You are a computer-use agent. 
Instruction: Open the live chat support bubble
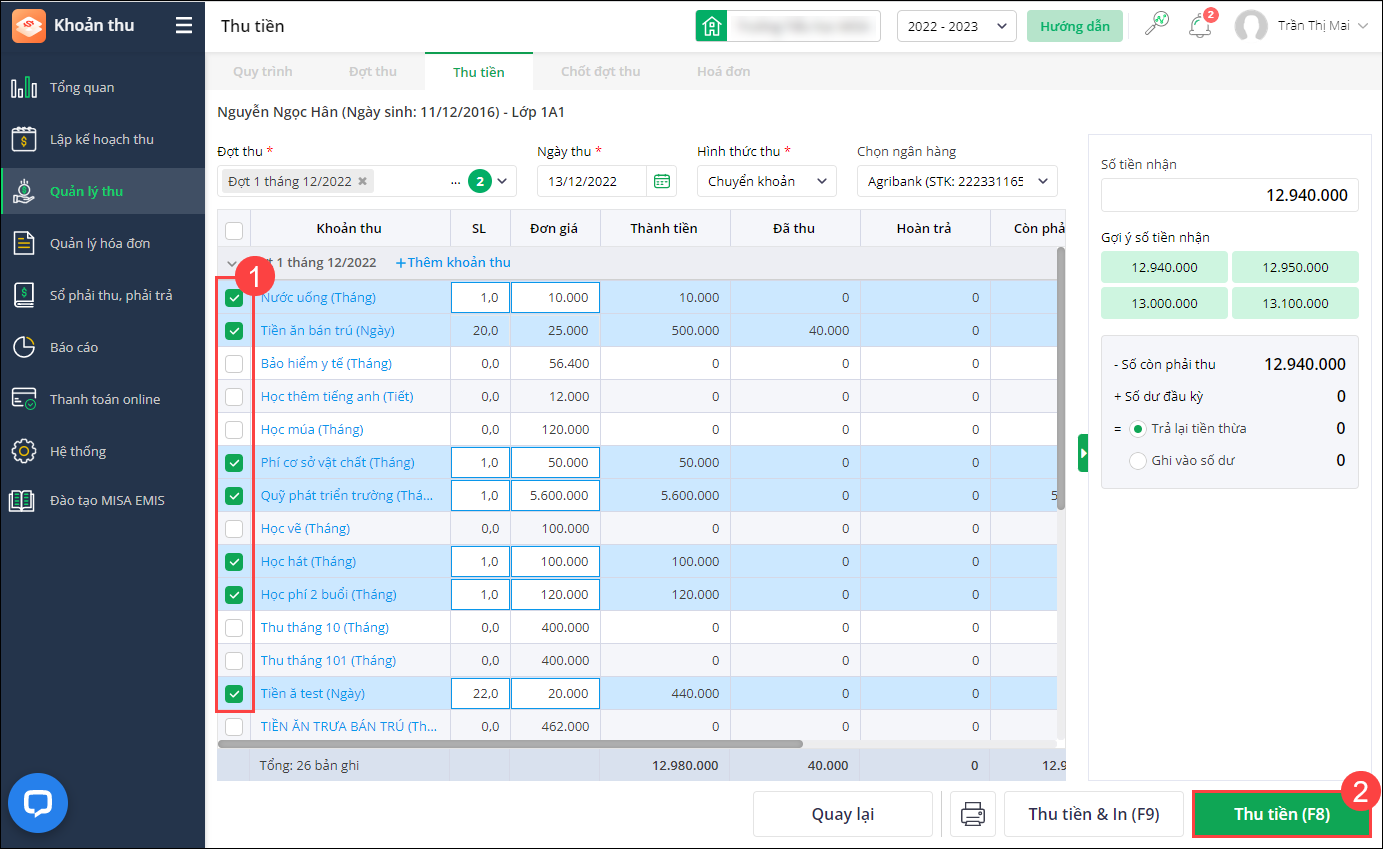coord(38,802)
